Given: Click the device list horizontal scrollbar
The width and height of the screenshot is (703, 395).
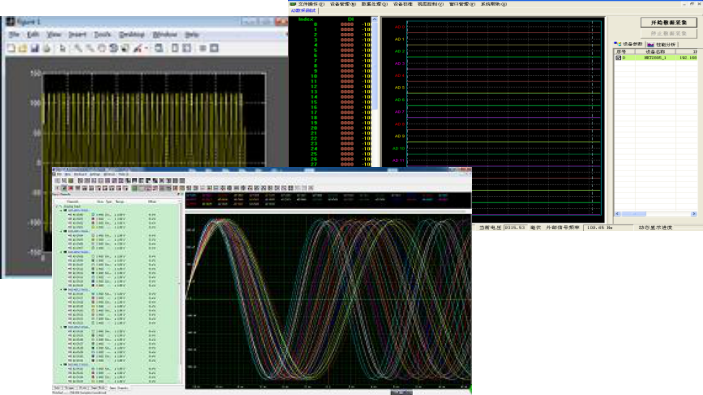Looking at the screenshot, I should pyautogui.click(x=655, y=214).
